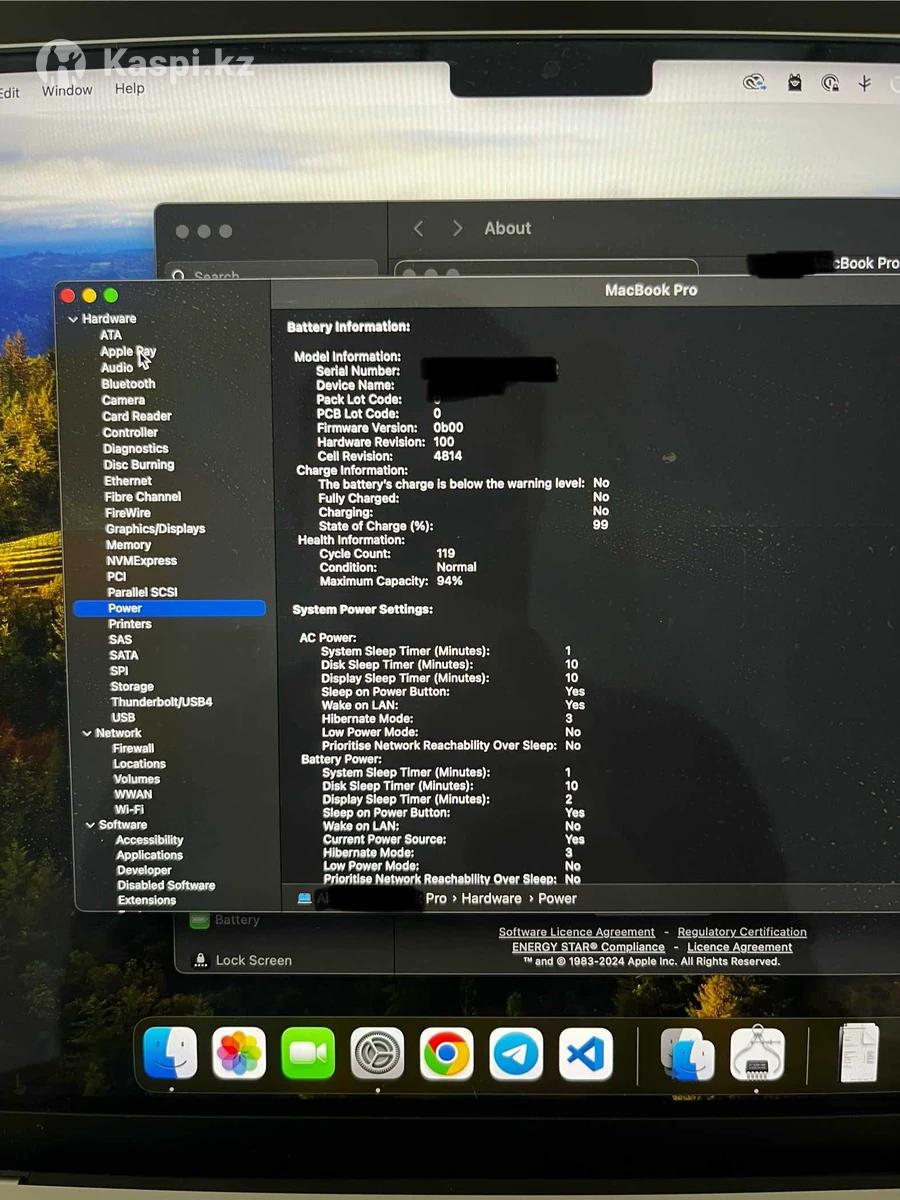Open Lock Screen in Settings sidebar
This screenshot has height=1200, width=900.
pos(254,961)
